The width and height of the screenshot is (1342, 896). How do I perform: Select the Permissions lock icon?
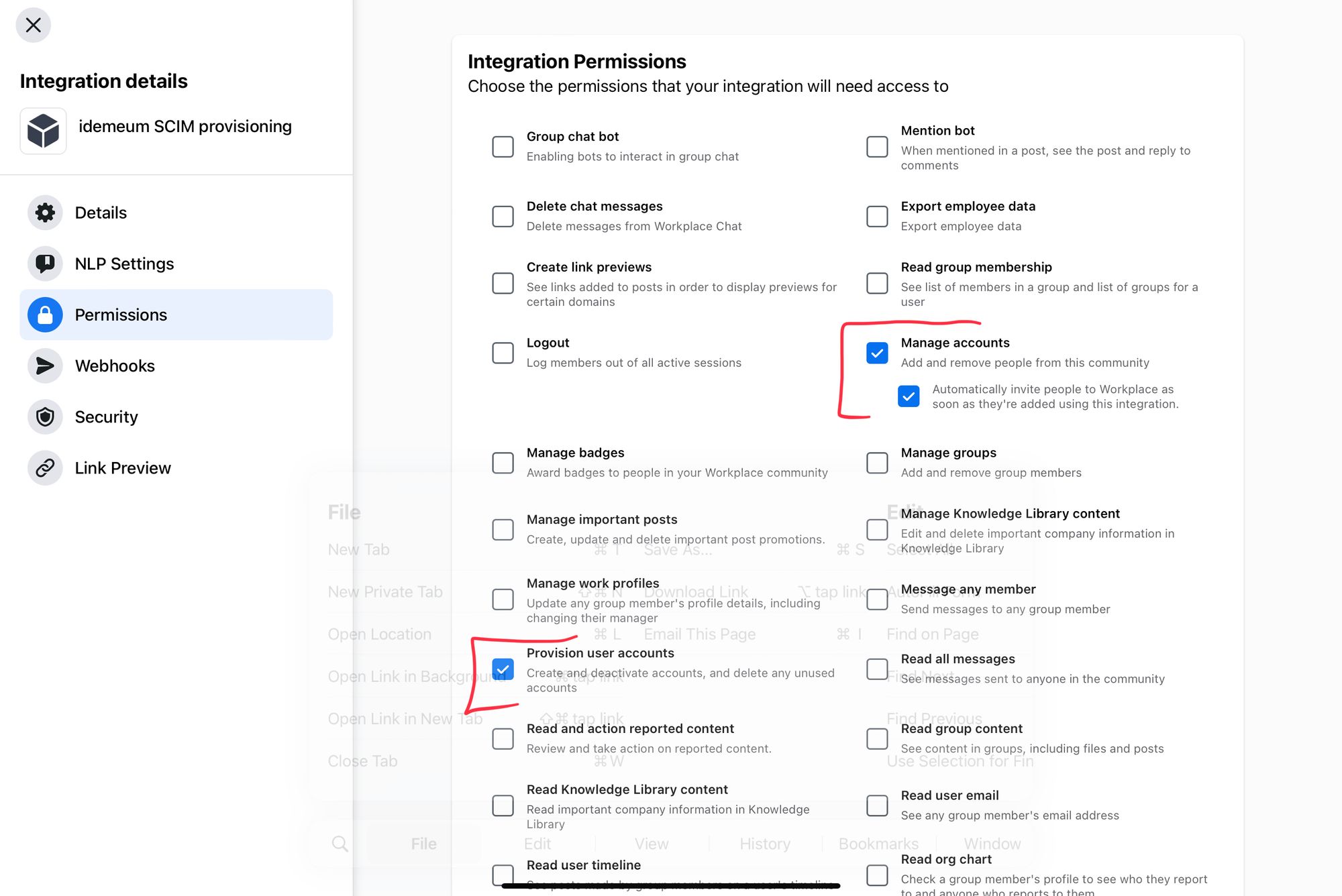point(45,315)
